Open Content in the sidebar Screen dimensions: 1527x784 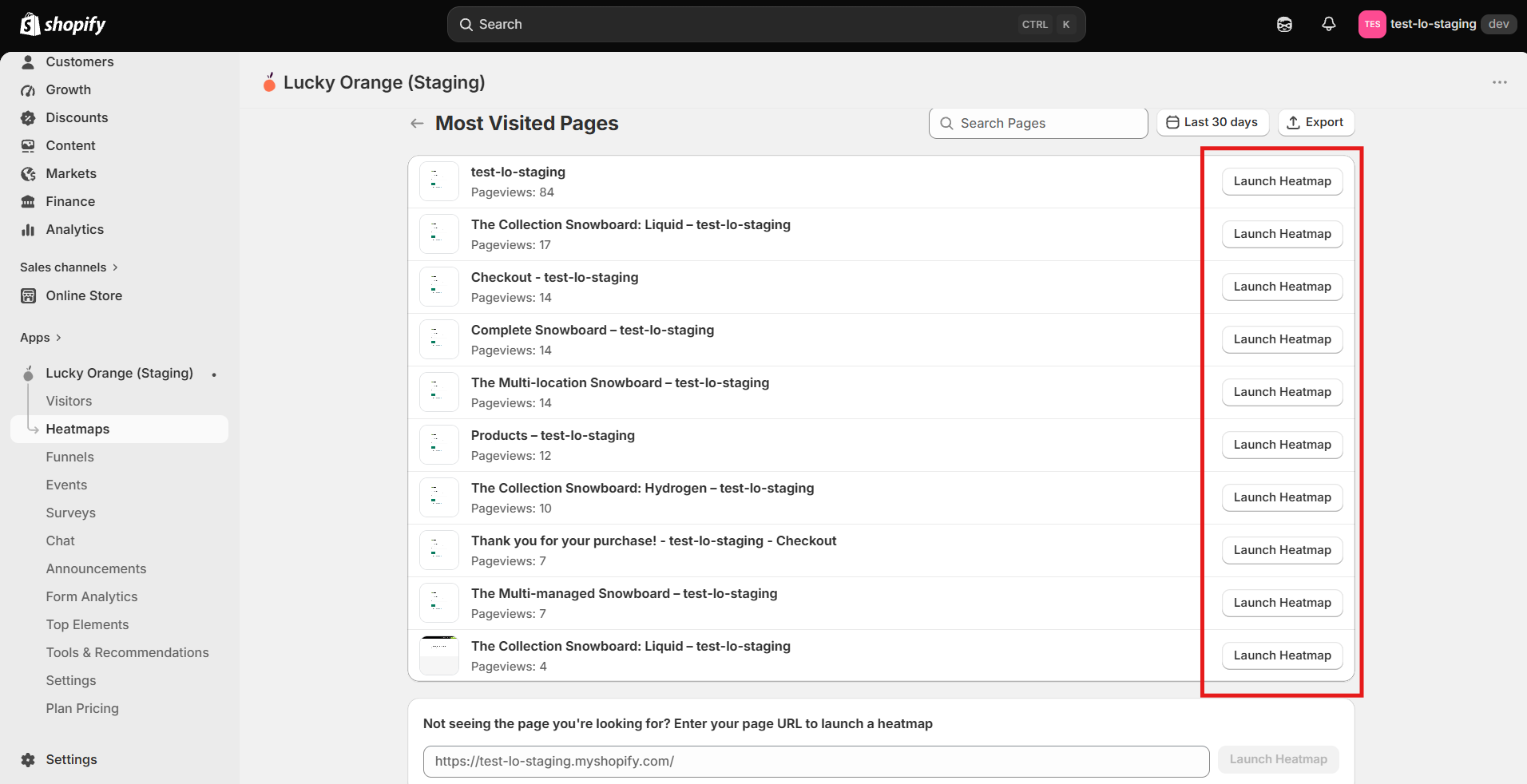[x=70, y=145]
